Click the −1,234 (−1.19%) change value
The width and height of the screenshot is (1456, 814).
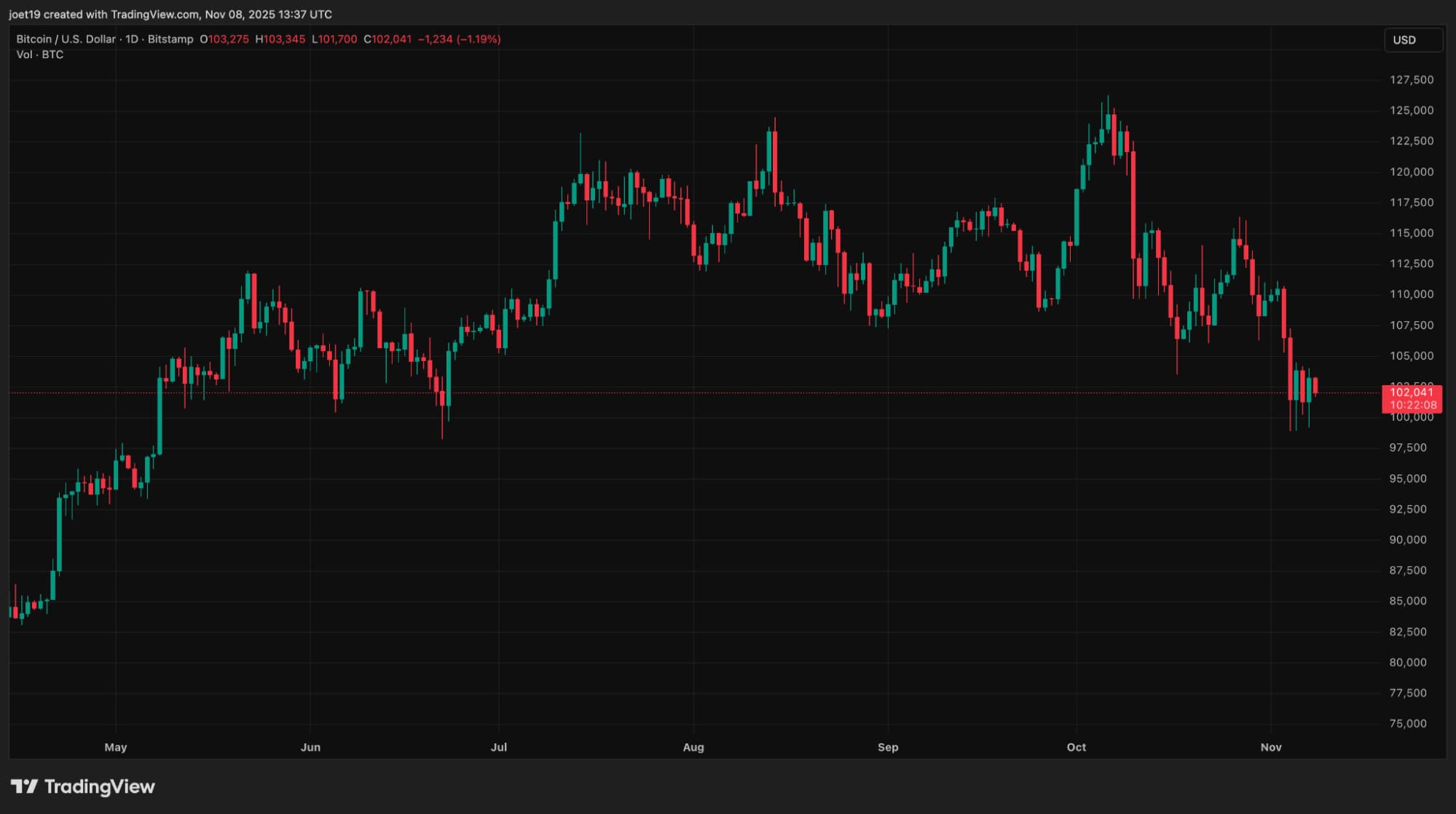(x=459, y=39)
